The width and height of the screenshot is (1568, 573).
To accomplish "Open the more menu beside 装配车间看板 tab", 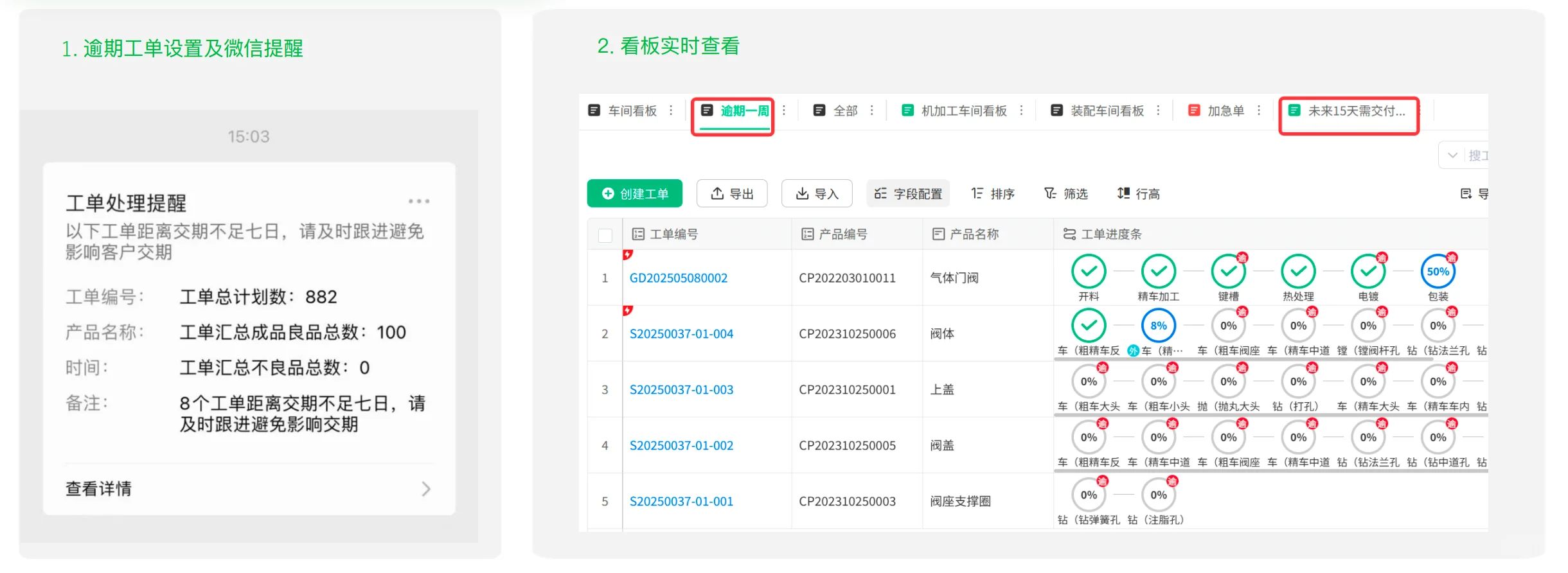I will tap(1158, 110).
